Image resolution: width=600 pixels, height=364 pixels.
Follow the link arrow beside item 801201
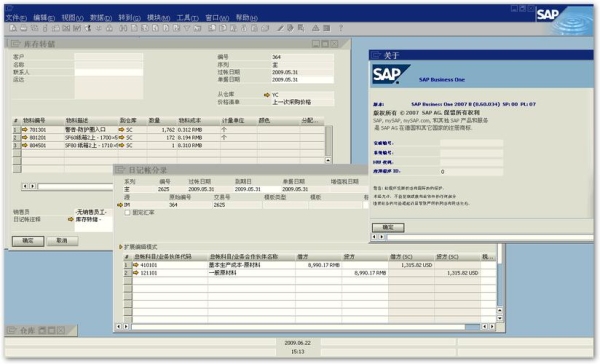click(x=25, y=137)
